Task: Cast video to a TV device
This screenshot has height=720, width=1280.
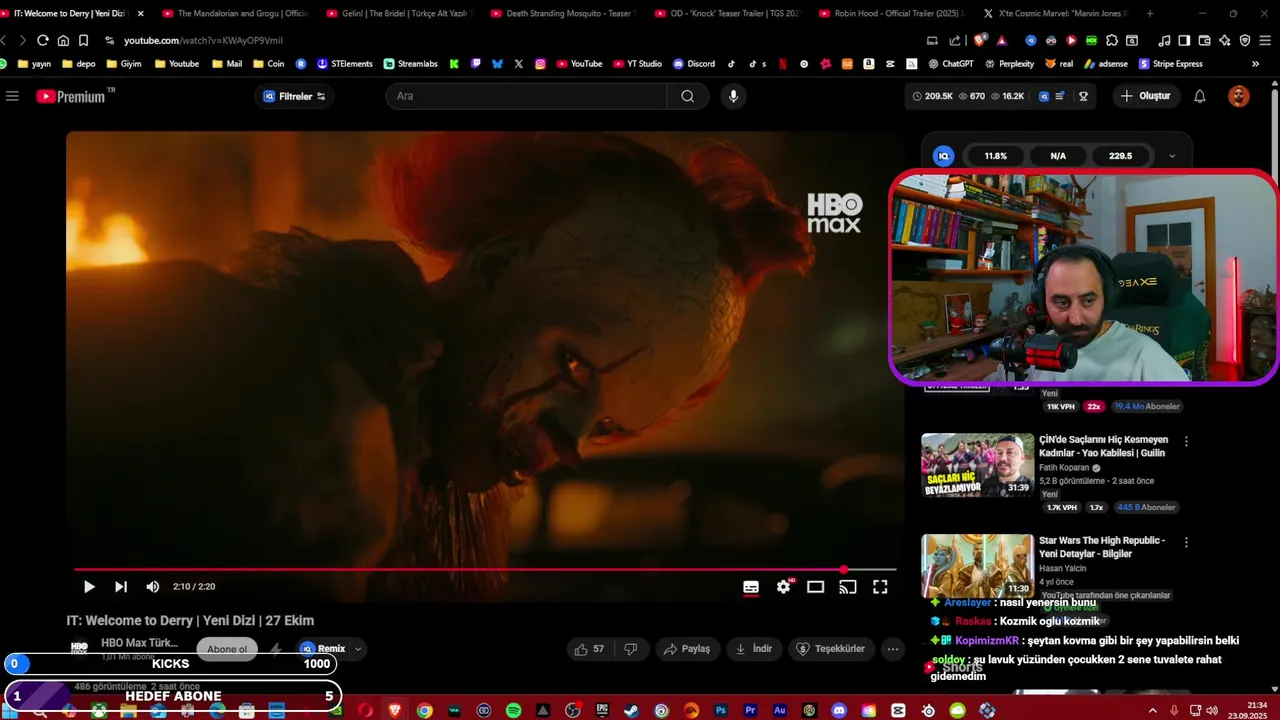Action: pos(848,587)
